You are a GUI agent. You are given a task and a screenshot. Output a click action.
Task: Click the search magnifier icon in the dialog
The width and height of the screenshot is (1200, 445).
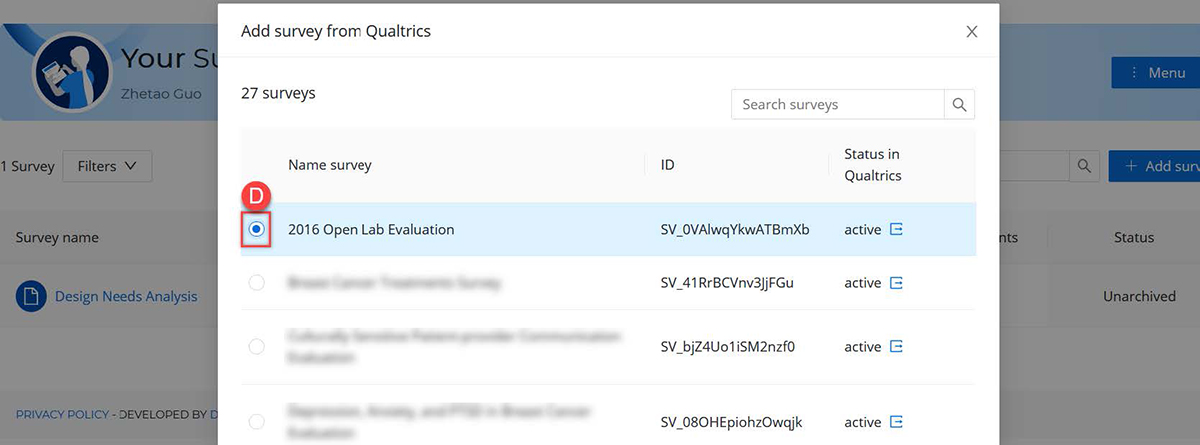959,105
